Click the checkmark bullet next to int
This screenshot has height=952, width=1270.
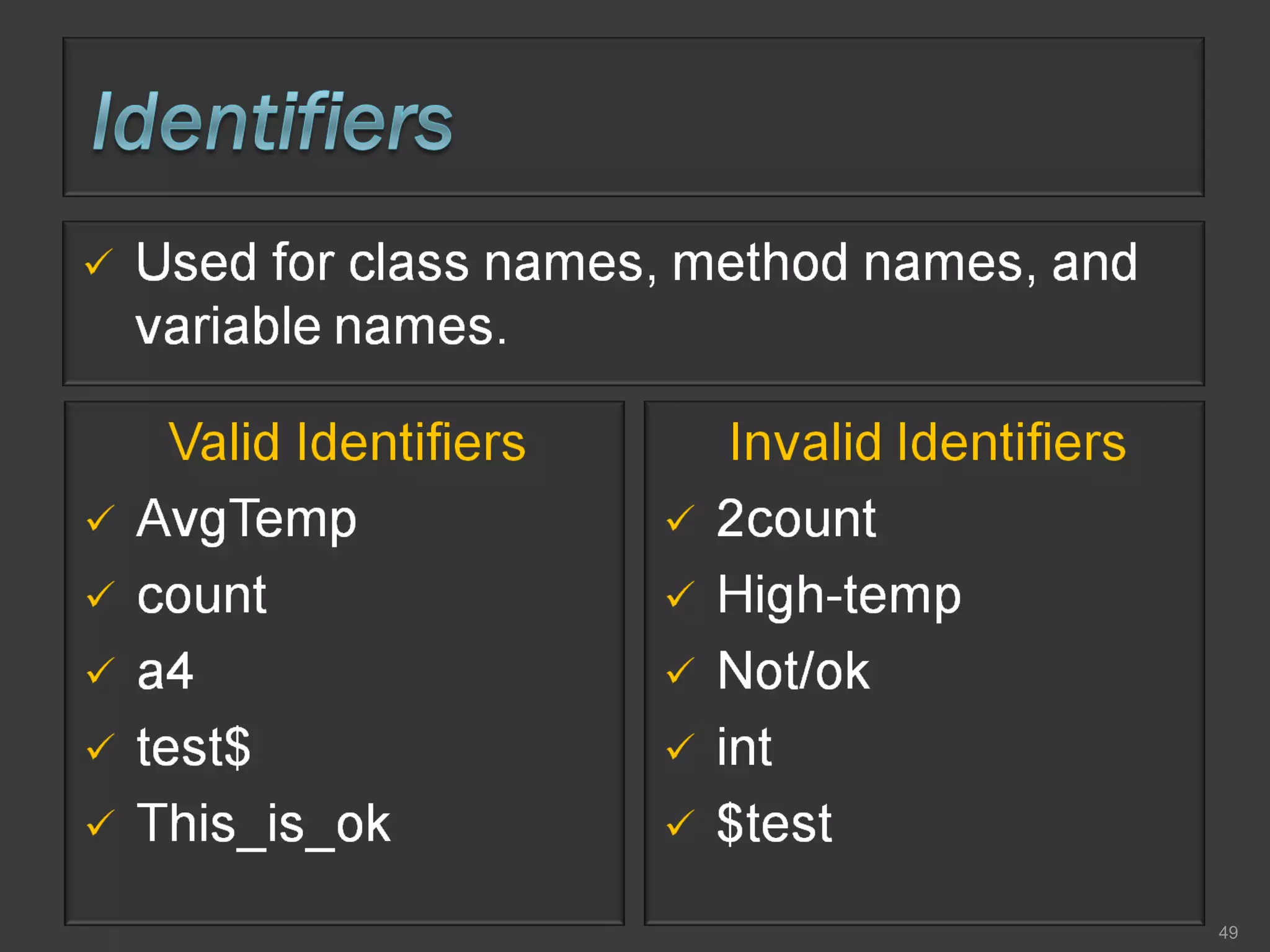680,747
